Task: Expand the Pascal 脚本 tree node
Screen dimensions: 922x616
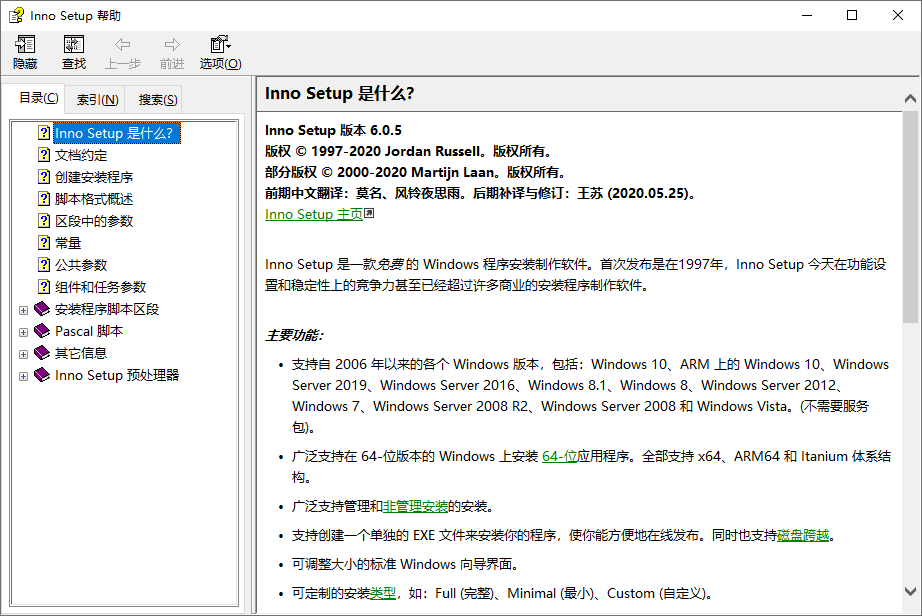Action: [x=23, y=331]
